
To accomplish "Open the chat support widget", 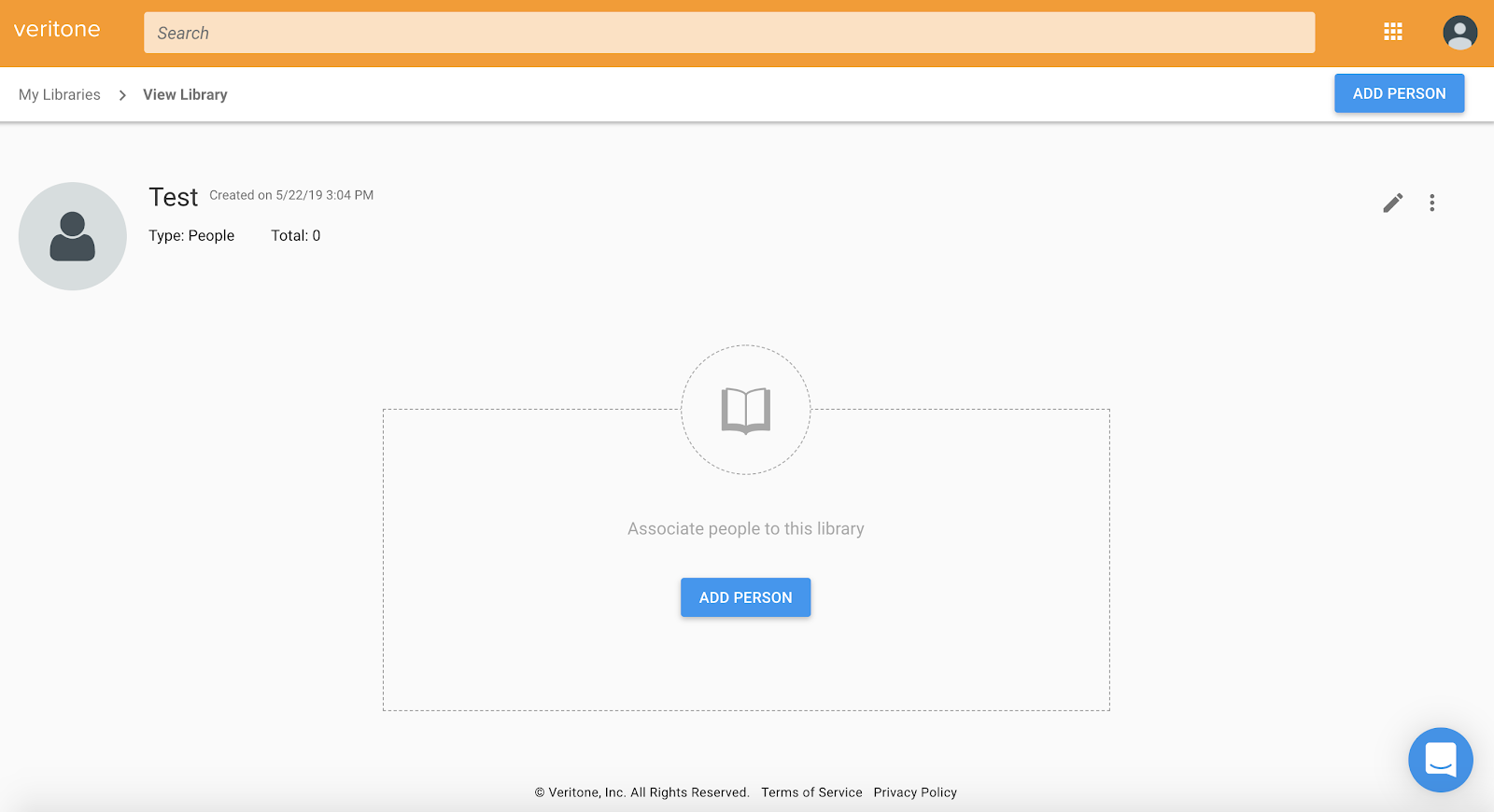I will coord(1441,760).
